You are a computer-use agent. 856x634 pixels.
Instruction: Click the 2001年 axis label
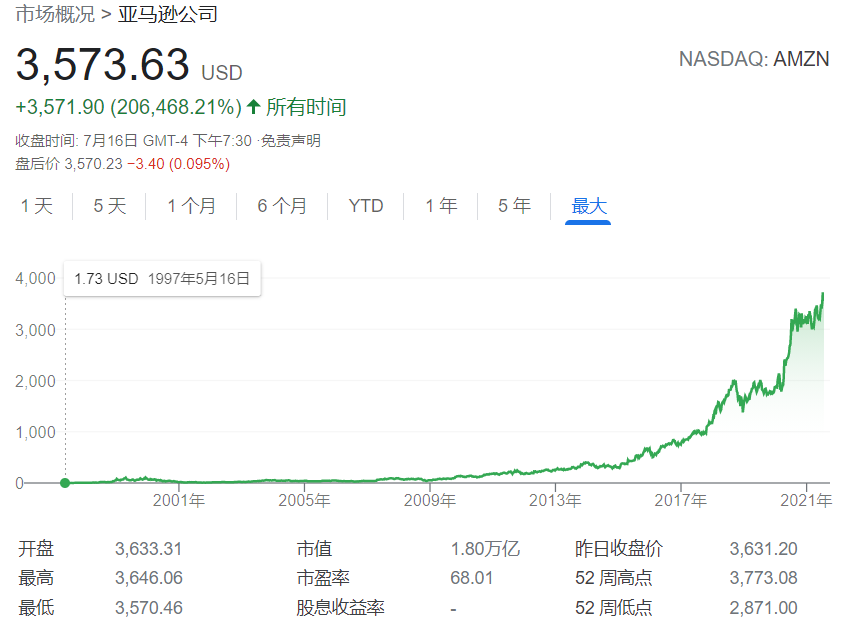tap(179, 500)
